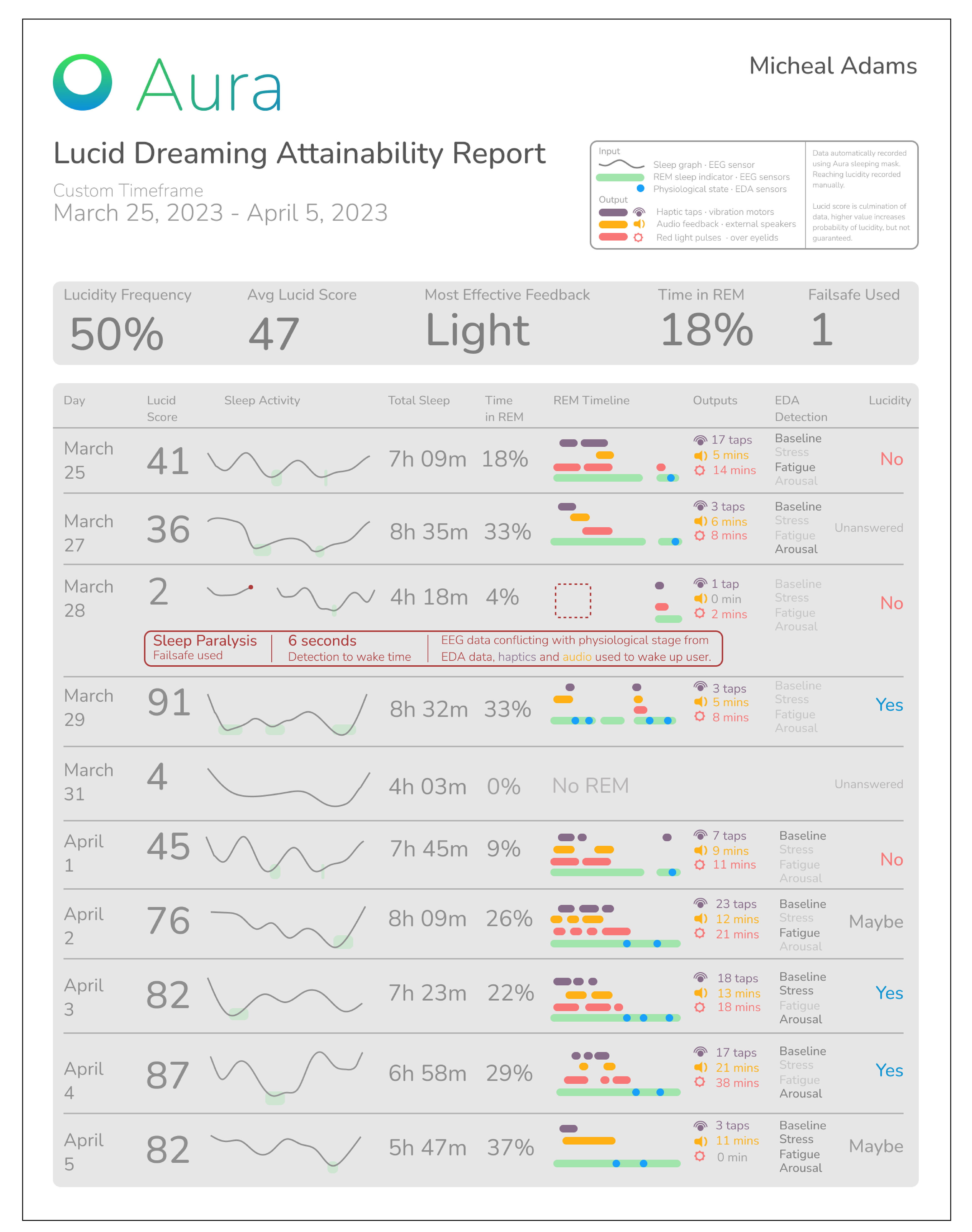Image resolution: width=972 pixels, height=1232 pixels.
Task: Click the Failsafe Used value 1
Action: [x=822, y=330]
